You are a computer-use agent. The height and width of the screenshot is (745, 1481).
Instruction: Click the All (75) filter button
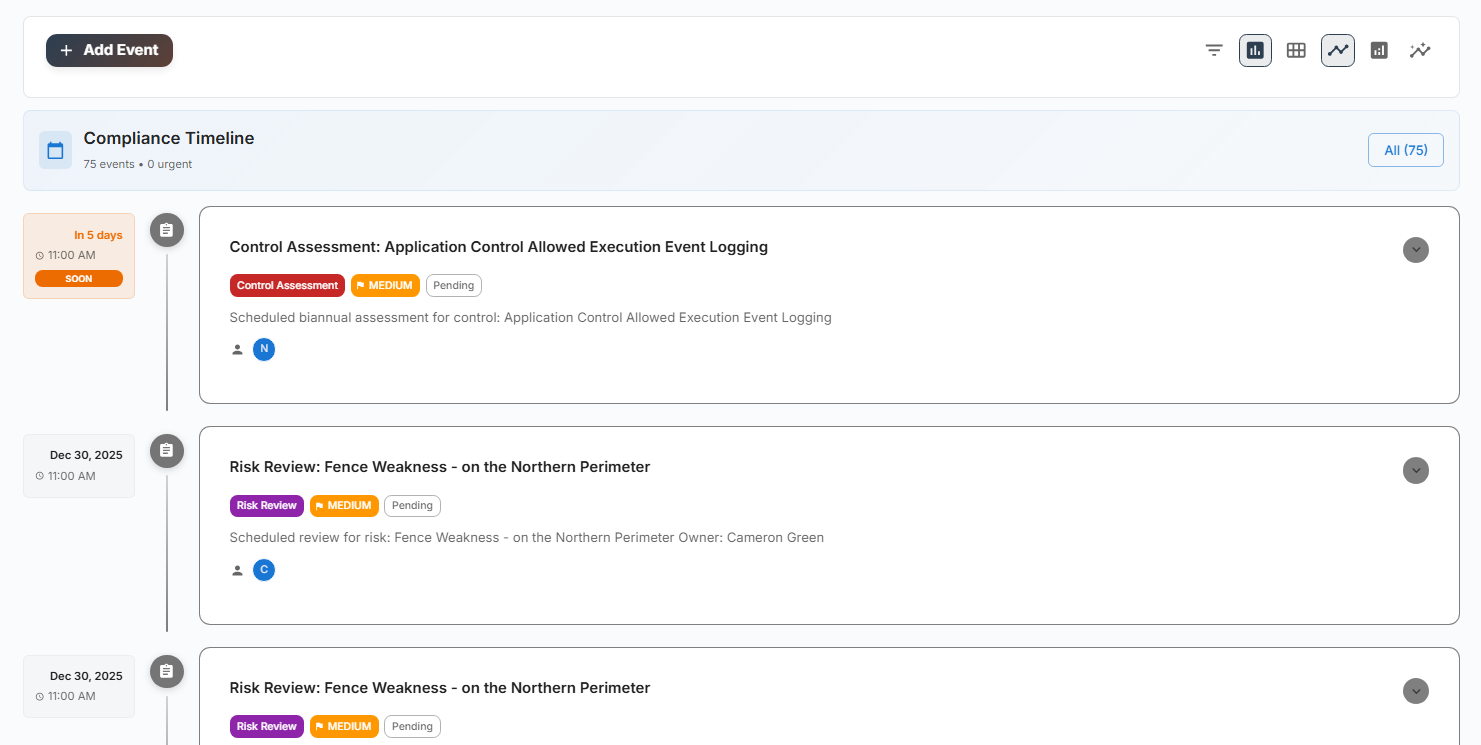pos(1405,150)
